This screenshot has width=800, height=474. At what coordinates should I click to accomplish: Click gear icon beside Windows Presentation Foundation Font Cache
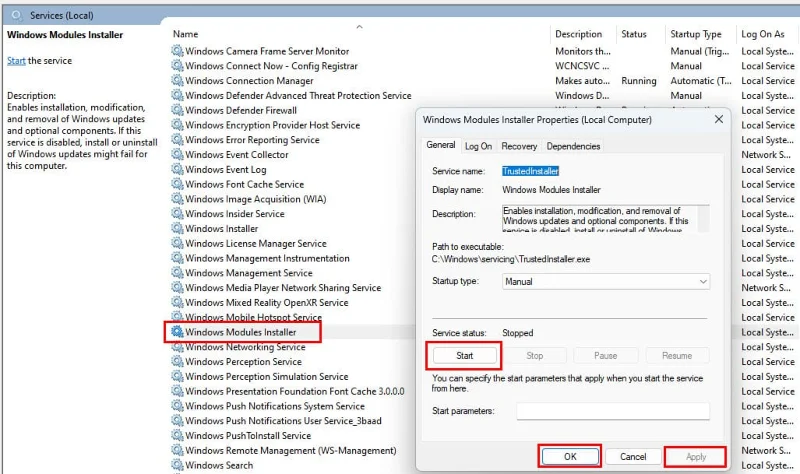177,391
